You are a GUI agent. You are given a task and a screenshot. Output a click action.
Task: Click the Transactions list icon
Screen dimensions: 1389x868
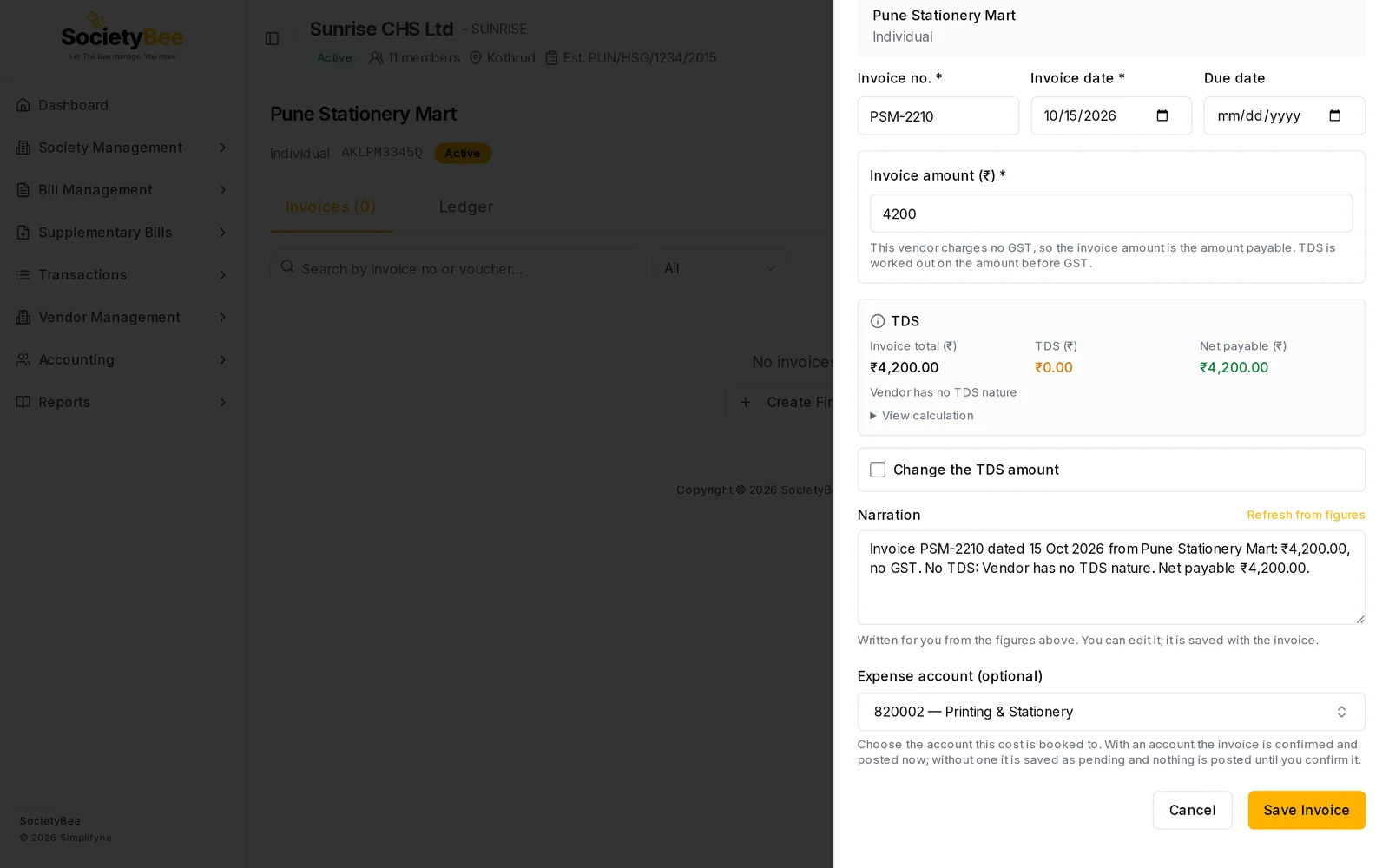click(23, 275)
